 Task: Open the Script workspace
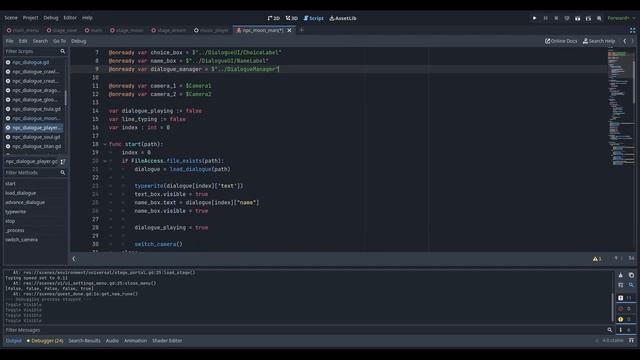pos(313,18)
